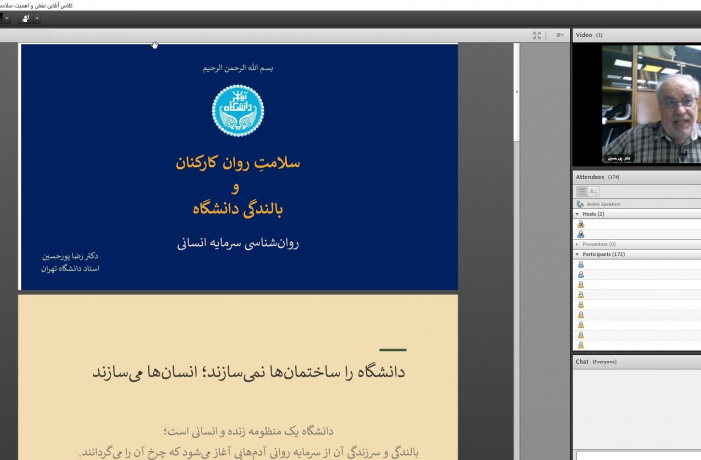Expand the Presenters (0) group
This screenshot has width=701, height=460.
coord(577,244)
